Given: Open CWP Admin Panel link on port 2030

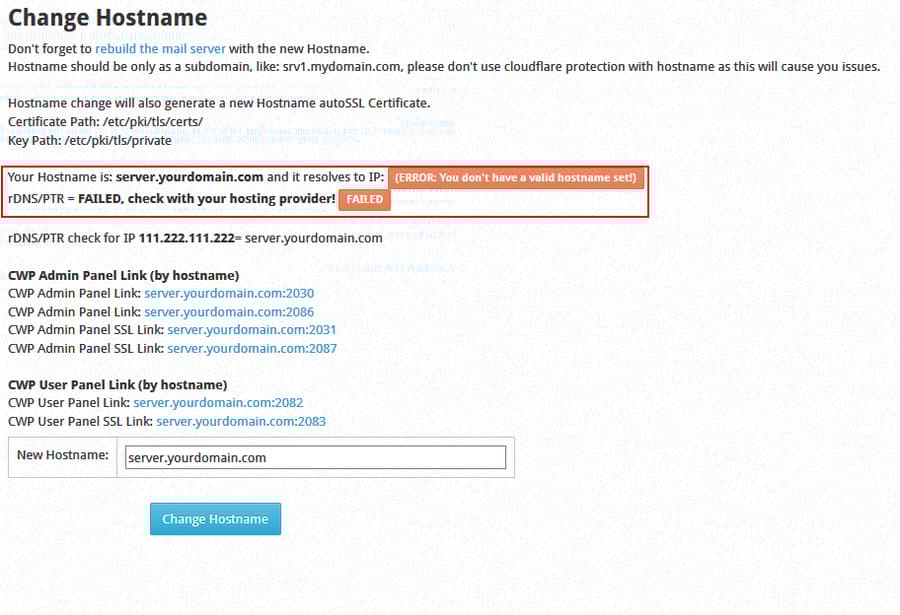Looking at the screenshot, I should (230, 293).
